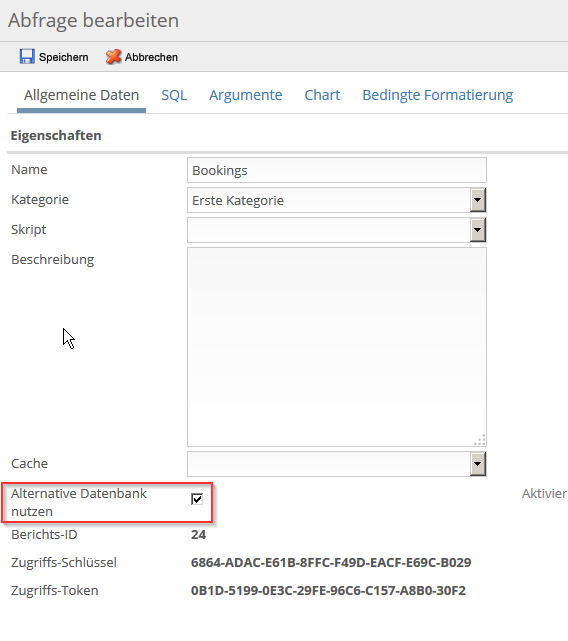Click the Abbrechen button label
The width and height of the screenshot is (568, 641).
click(151, 57)
